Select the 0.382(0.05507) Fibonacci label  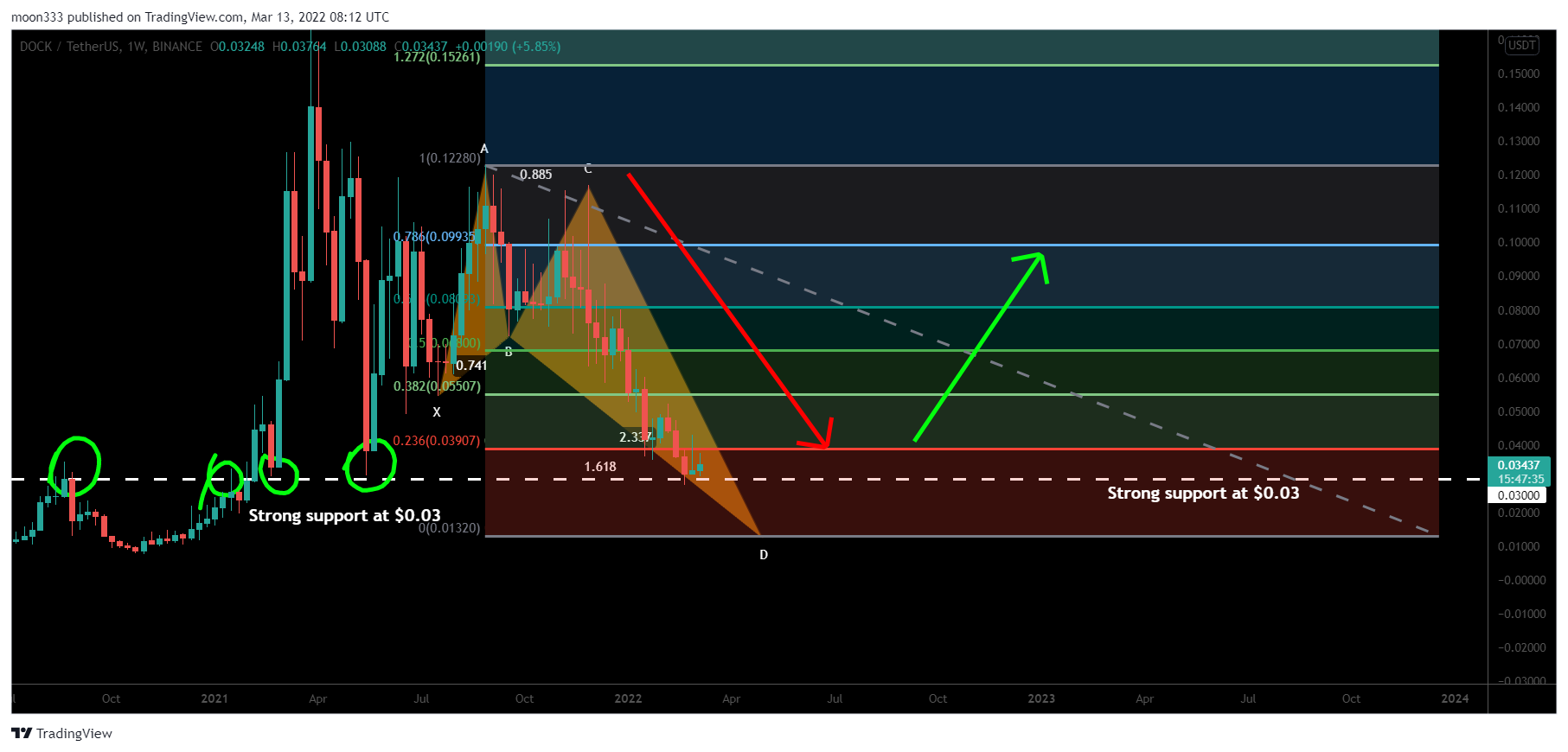point(437,386)
